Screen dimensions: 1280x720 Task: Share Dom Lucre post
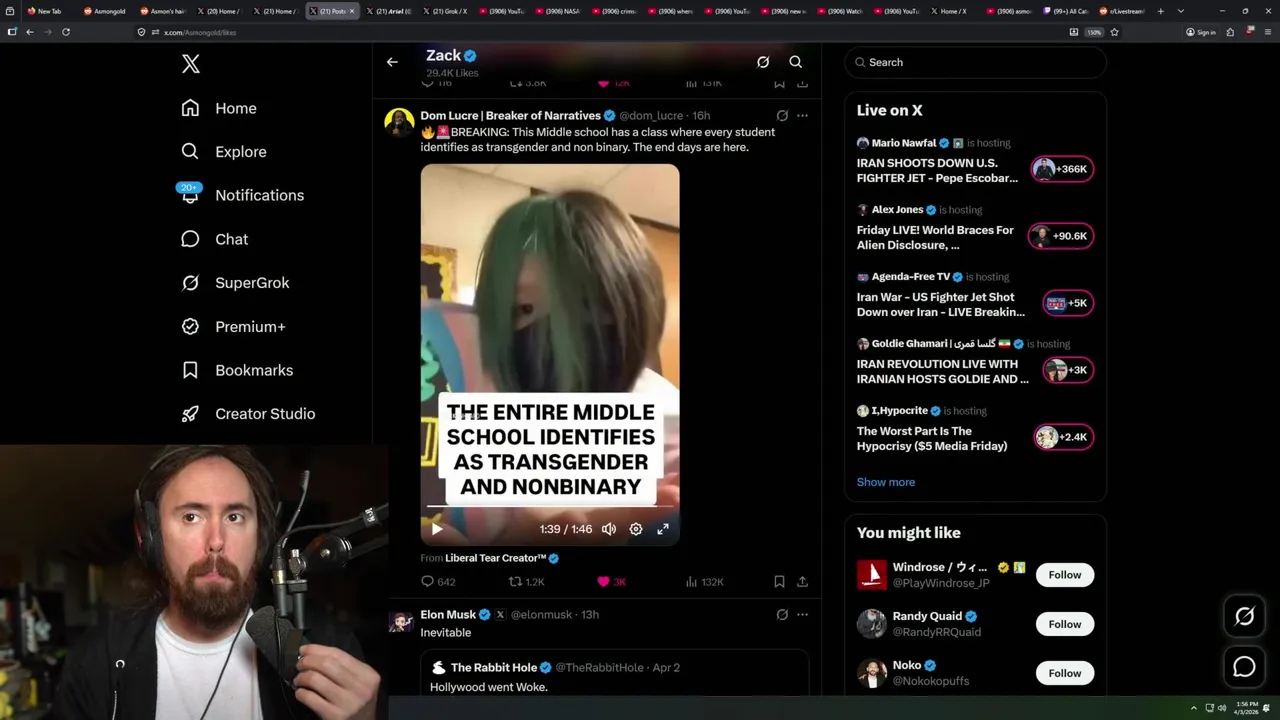click(802, 582)
